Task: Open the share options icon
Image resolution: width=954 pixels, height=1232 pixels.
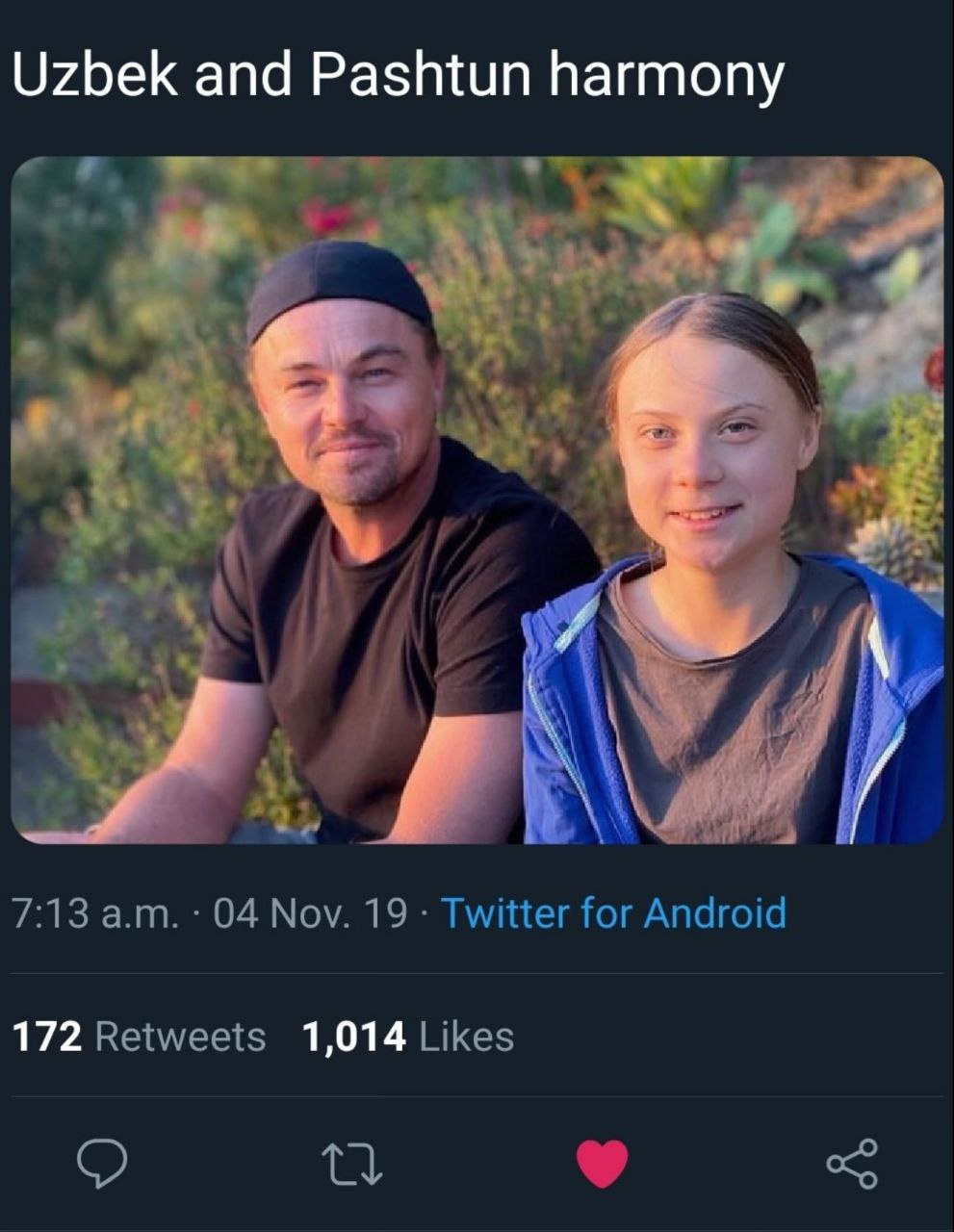Action: 852,1163
